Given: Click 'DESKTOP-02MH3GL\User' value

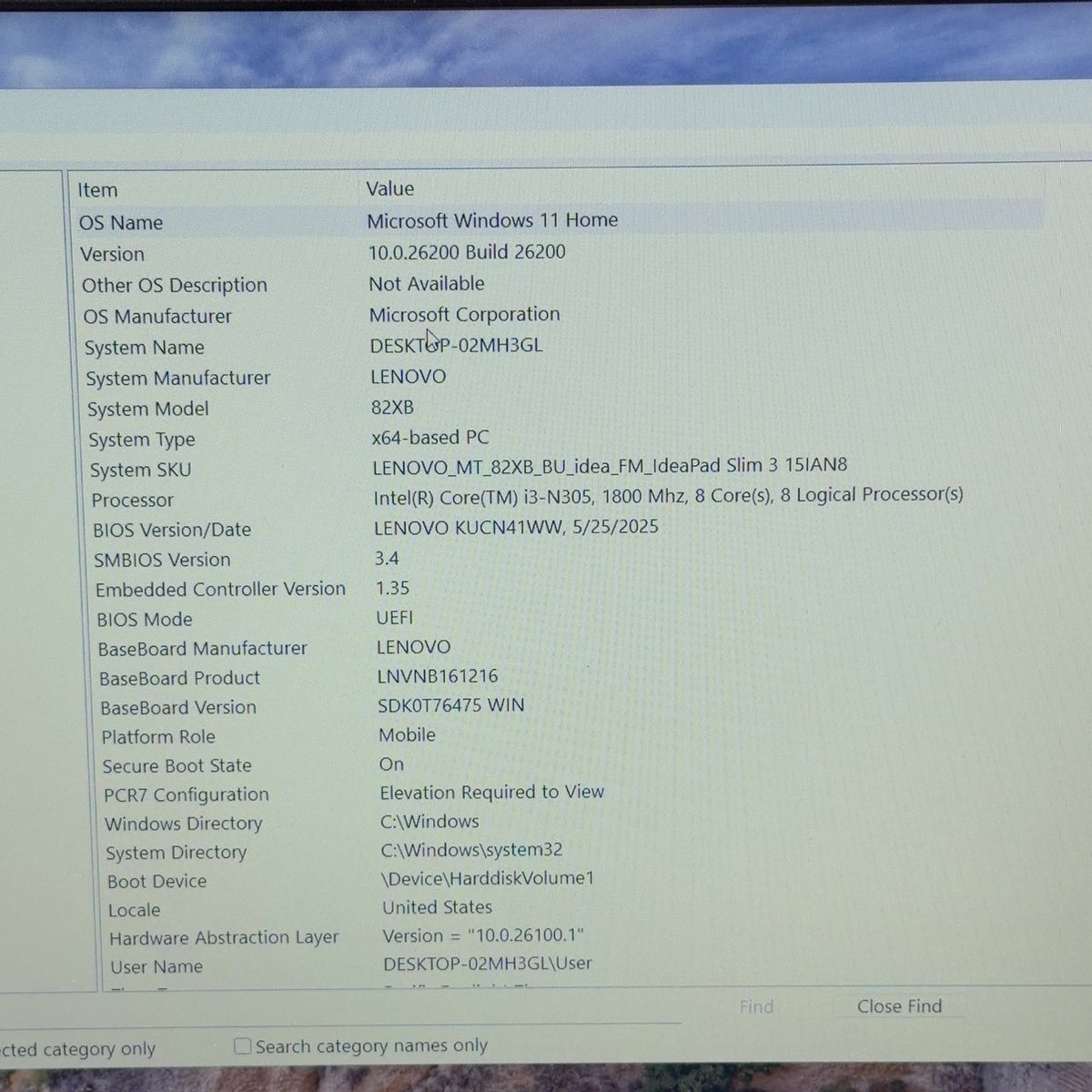Looking at the screenshot, I should click(x=488, y=963).
